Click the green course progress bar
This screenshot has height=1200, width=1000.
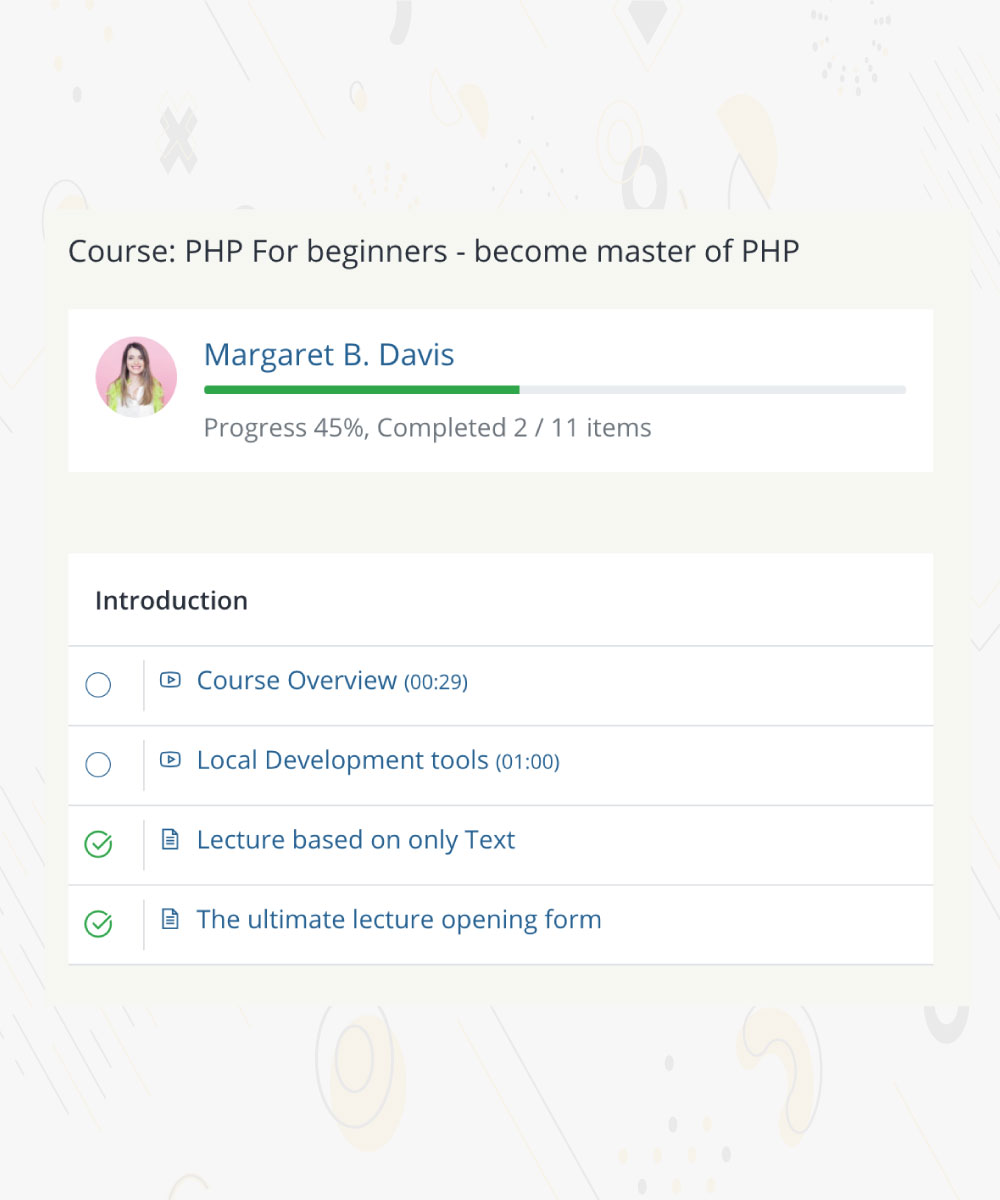(361, 389)
